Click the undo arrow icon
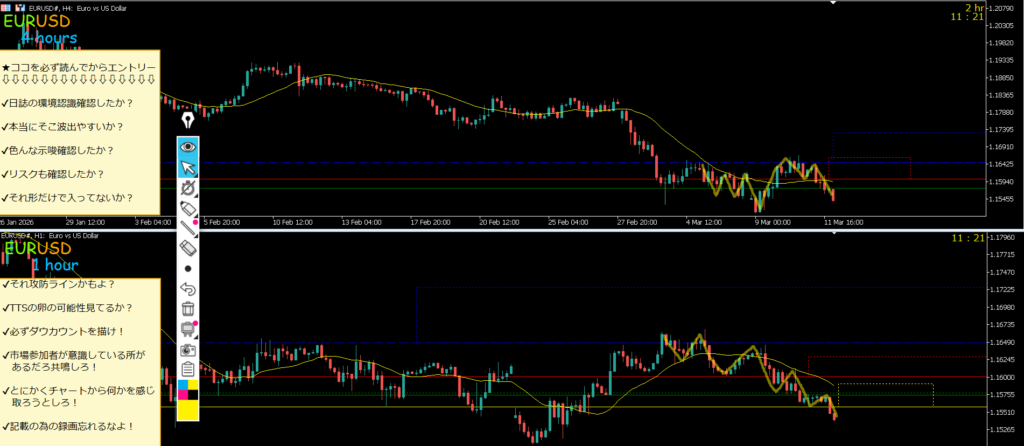Viewport: 1024px width, 446px height. [187, 288]
